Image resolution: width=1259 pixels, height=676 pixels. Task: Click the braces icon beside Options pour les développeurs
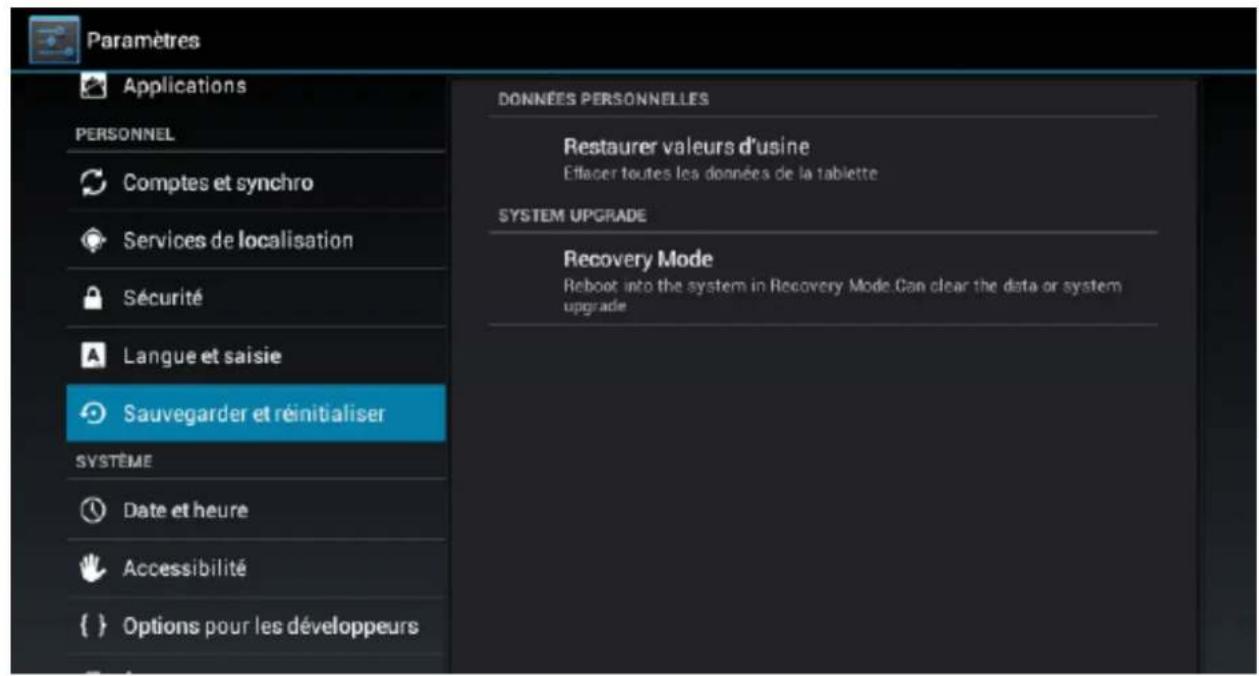tap(93, 627)
